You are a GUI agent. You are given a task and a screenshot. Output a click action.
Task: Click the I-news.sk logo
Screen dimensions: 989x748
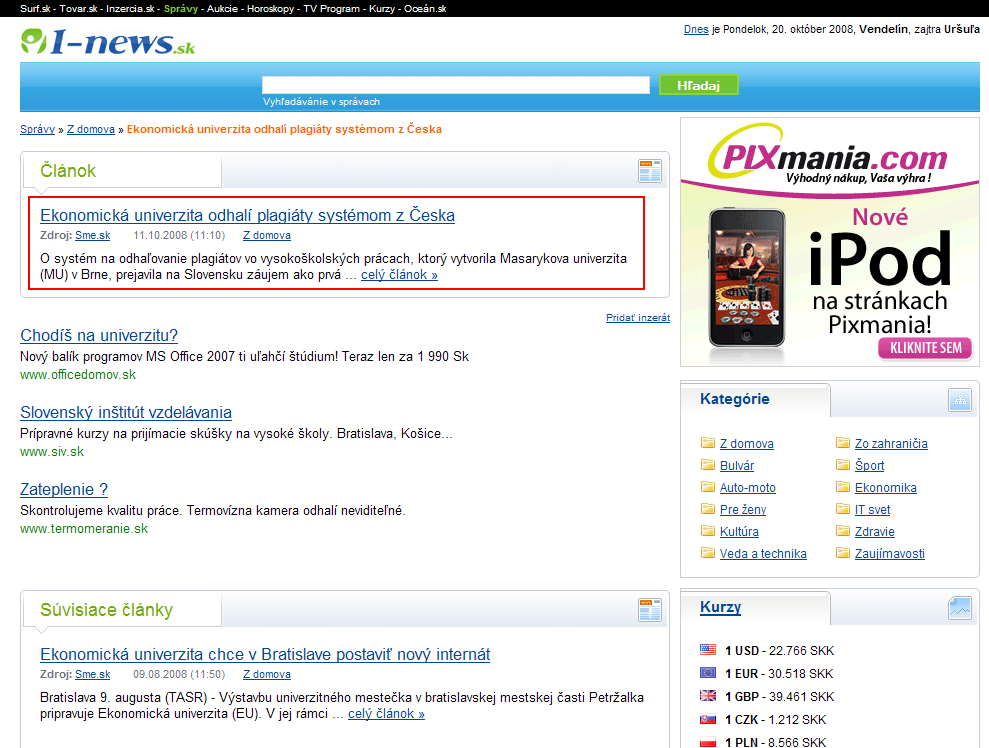108,42
